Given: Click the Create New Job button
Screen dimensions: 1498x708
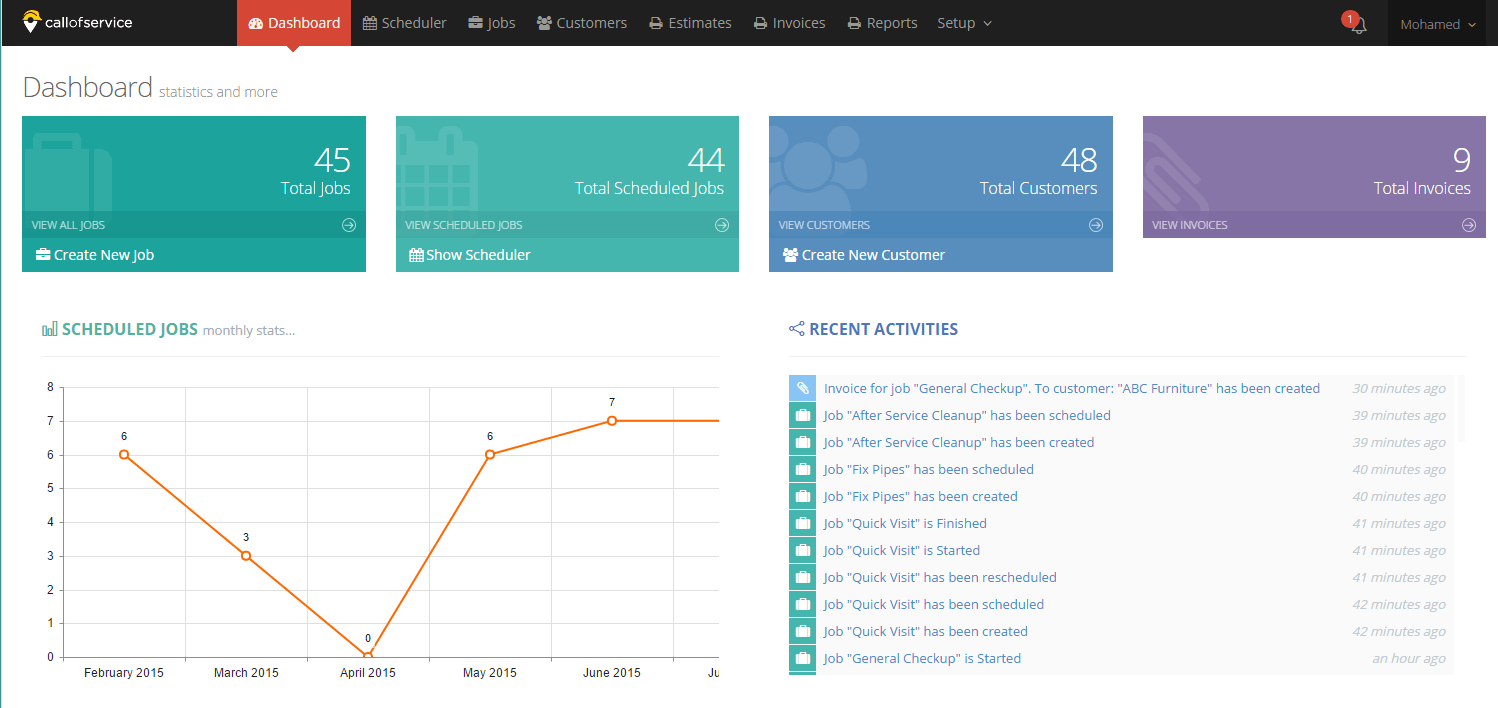Looking at the screenshot, I should 95,255.
